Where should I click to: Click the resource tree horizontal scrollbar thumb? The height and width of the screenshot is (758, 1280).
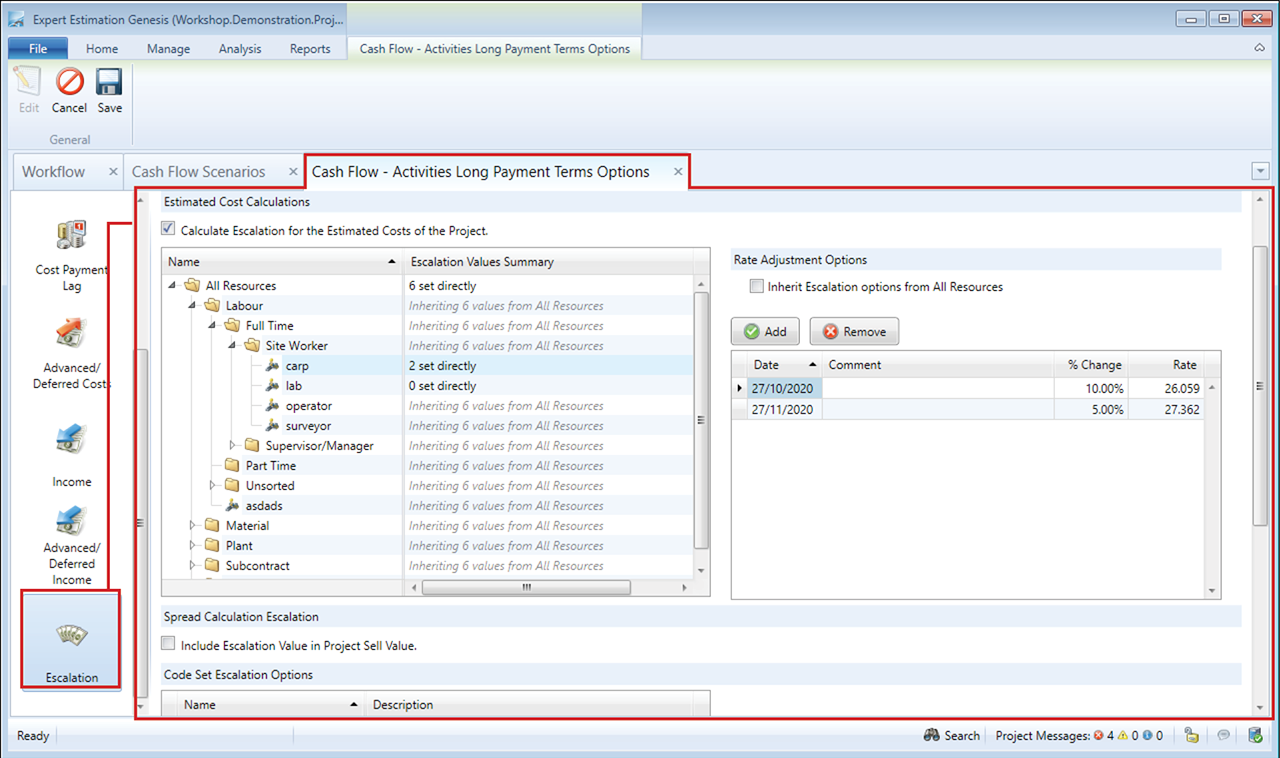pos(526,587)
